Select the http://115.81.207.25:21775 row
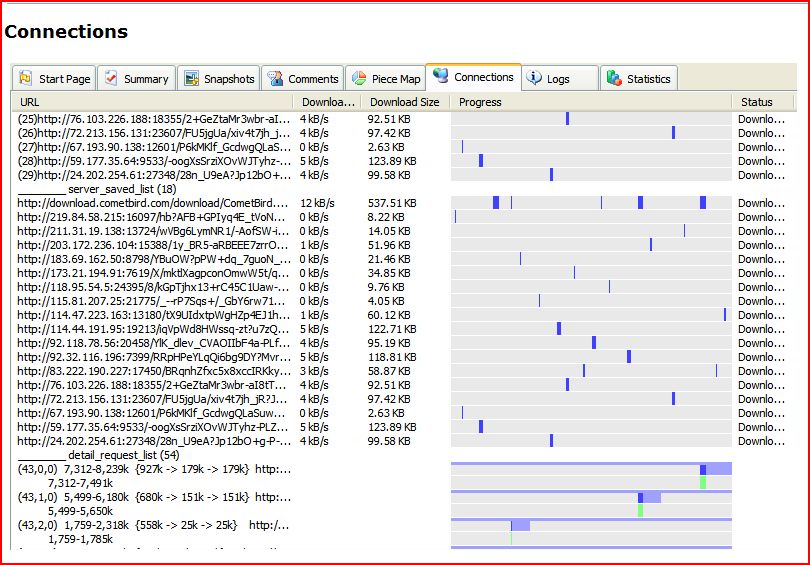810x565 pixels. click(x=403, y=301)
